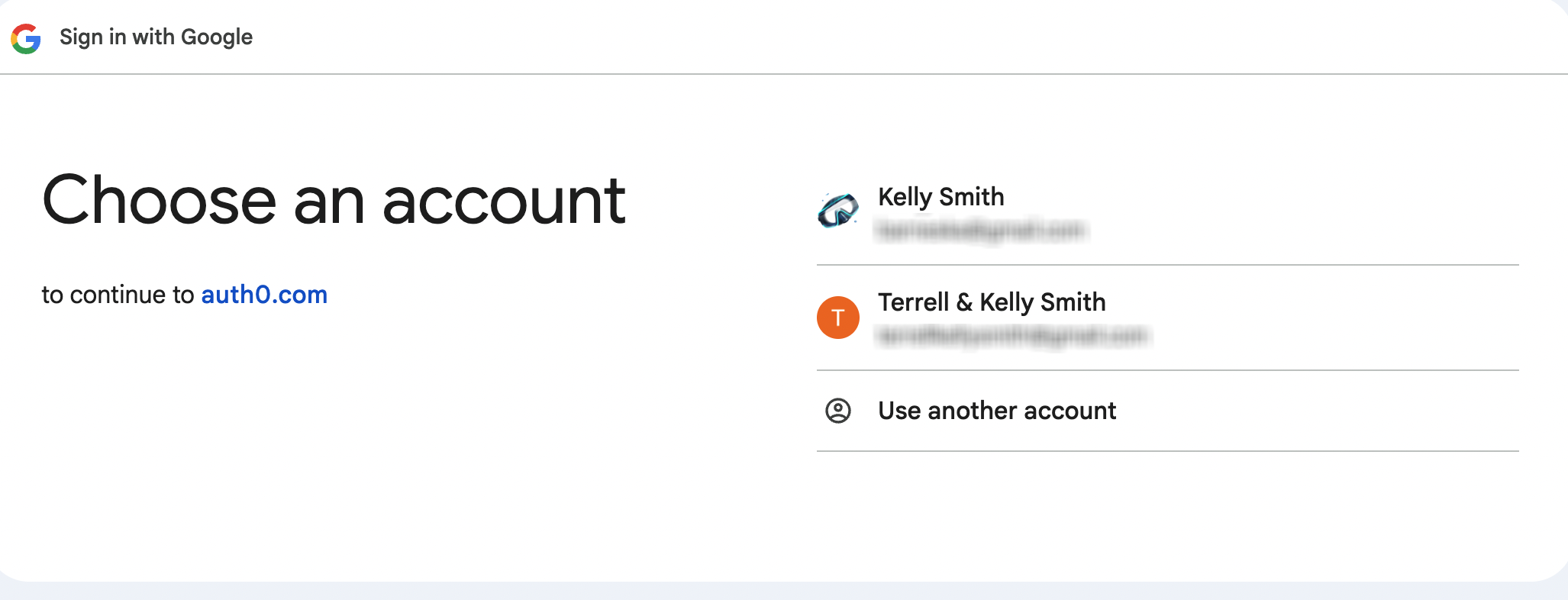This screenshot has height=600, width=1568.
Task: Open the auth0.com link
Action: pyautogui.click(x=264, y=295)
